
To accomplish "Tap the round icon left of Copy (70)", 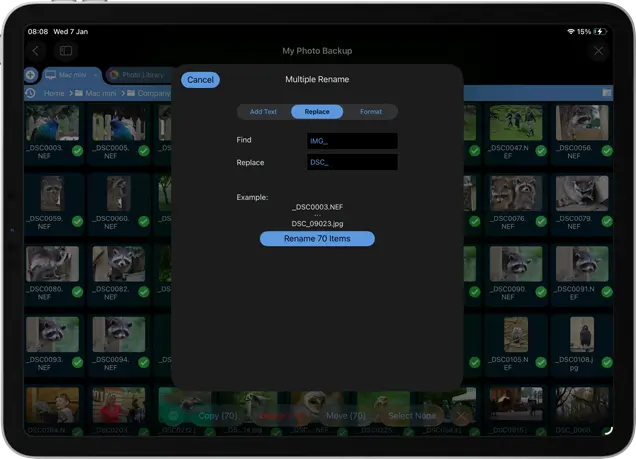I will point(173,415).
